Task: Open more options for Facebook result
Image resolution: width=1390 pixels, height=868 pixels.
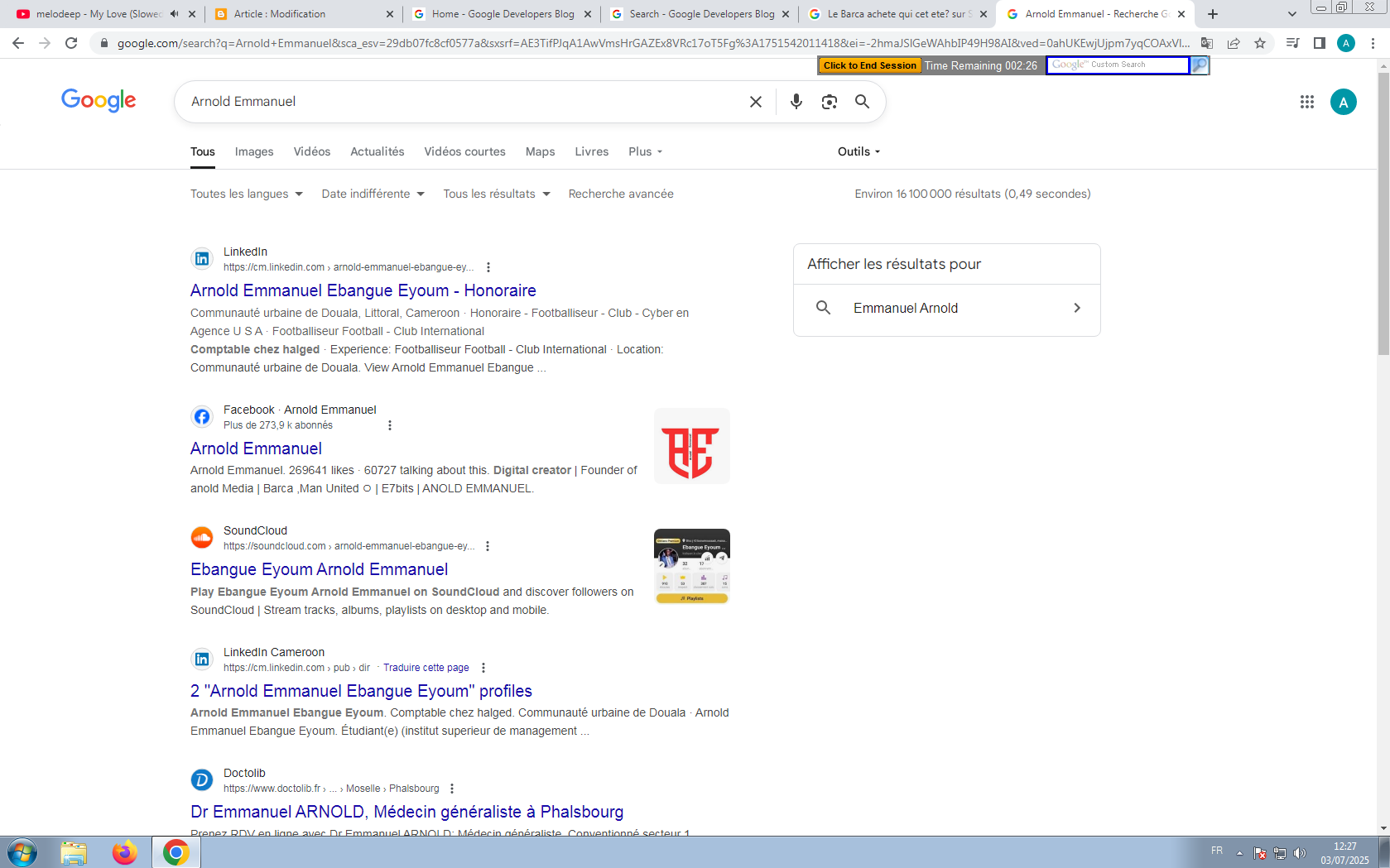Action: pyautogui.click(x=390, y=425)
